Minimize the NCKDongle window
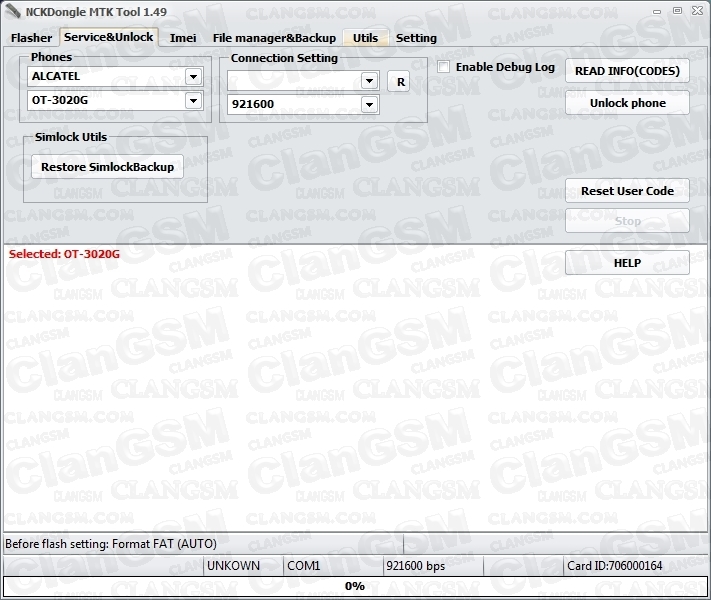The image size is (711, 600). 657,11
